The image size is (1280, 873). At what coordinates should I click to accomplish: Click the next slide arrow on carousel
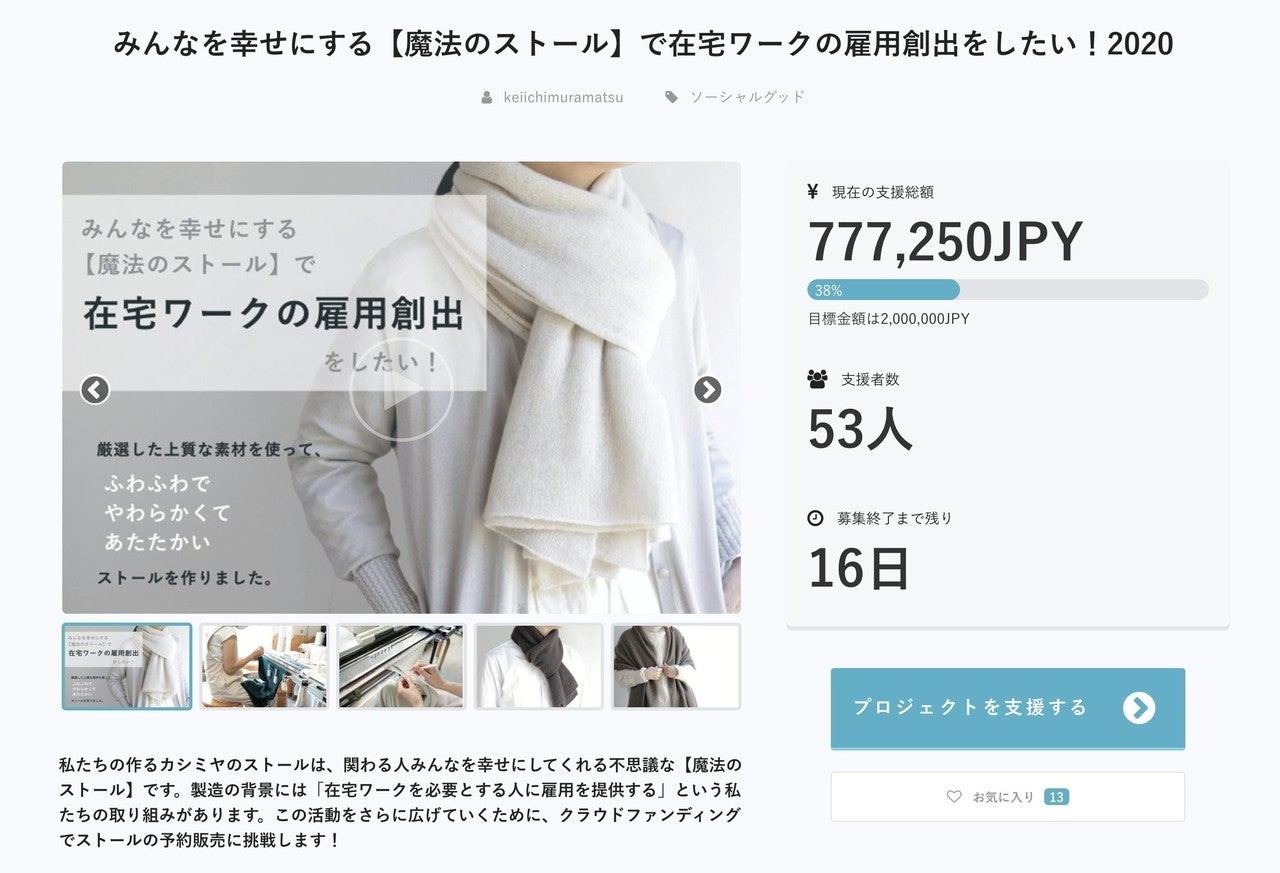[708, 389]
